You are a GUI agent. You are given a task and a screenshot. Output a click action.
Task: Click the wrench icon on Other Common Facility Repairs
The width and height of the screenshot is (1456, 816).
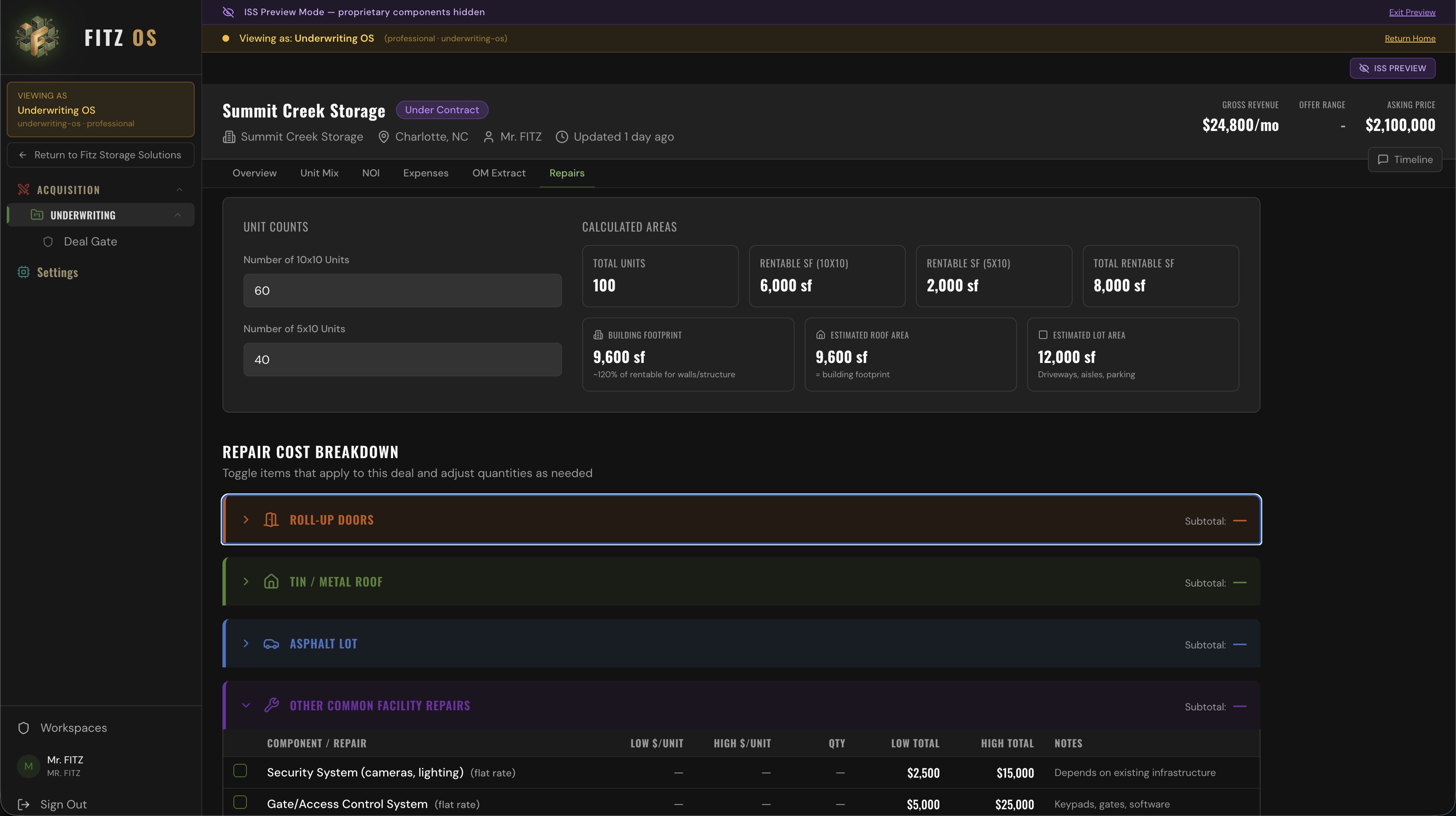[x=272, y=705]
